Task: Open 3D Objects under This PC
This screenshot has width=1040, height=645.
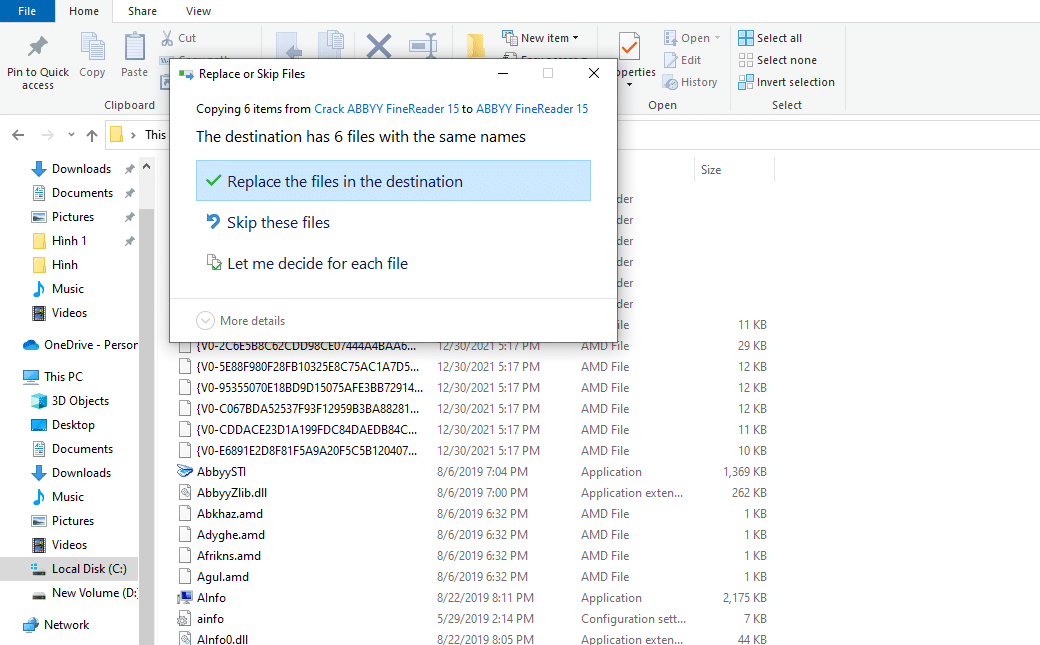Action: point(80,401)
